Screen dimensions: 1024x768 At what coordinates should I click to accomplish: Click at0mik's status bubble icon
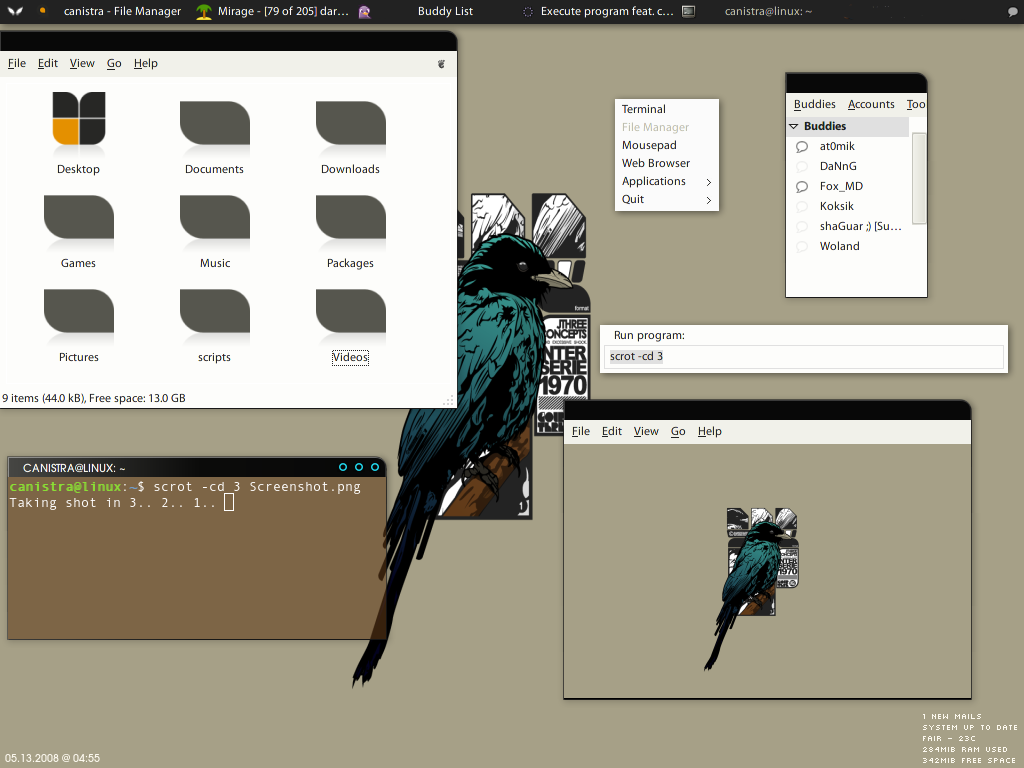(x=802, y=147)
